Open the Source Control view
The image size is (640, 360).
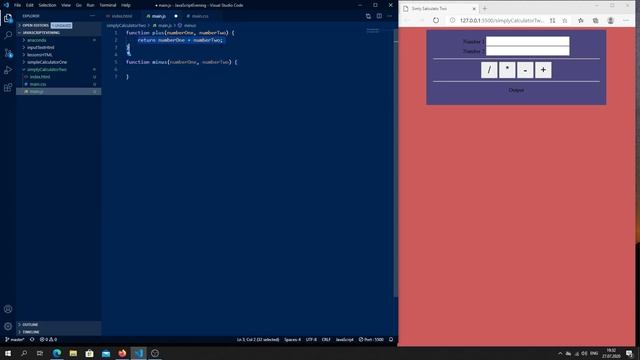tap(8, 53)
